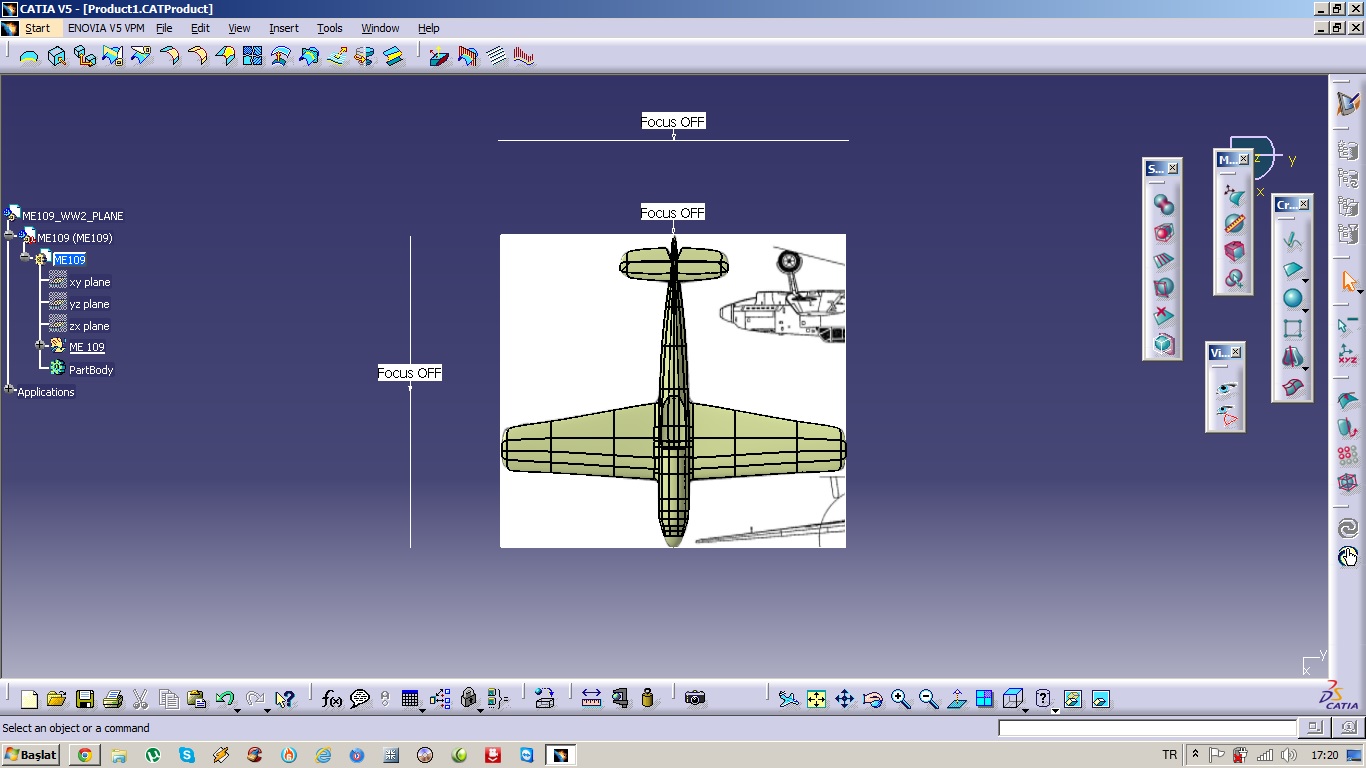Open the Undo history dropdown arrow
Image resolution: width=1366 pixels, height=768 pixels.
click(237, 709)
